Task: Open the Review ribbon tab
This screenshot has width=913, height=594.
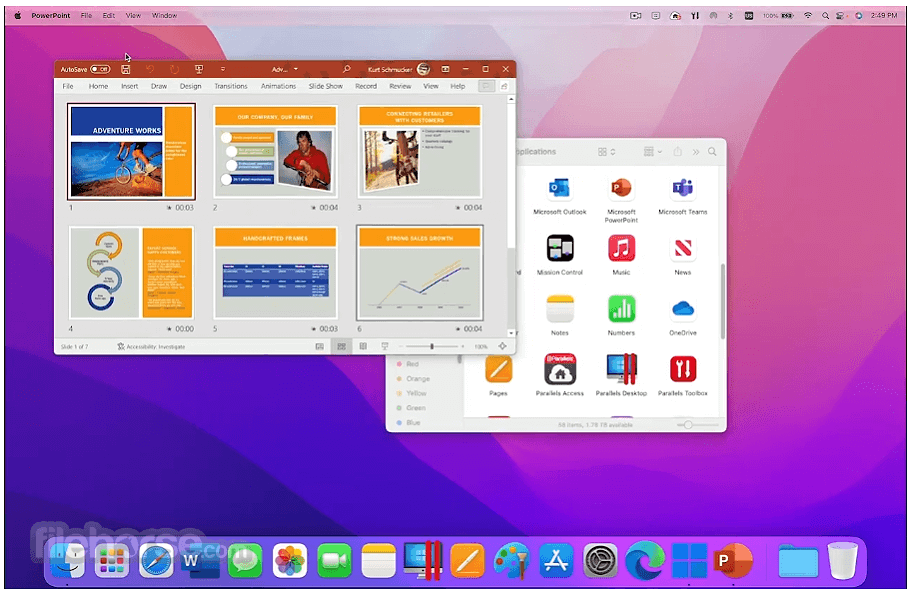Action: click(x=400, y=86)
